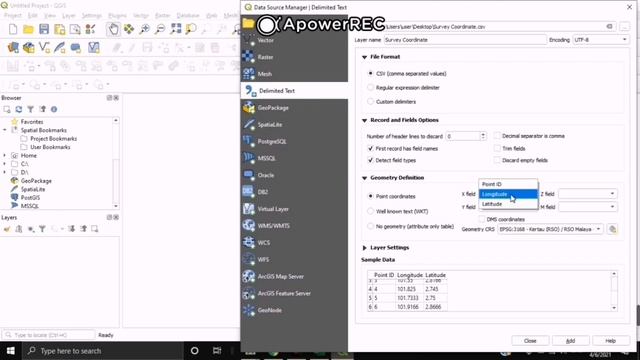640x360 pixels.
Task: Click the header lines to discard stepper
Action: point(483,136)
